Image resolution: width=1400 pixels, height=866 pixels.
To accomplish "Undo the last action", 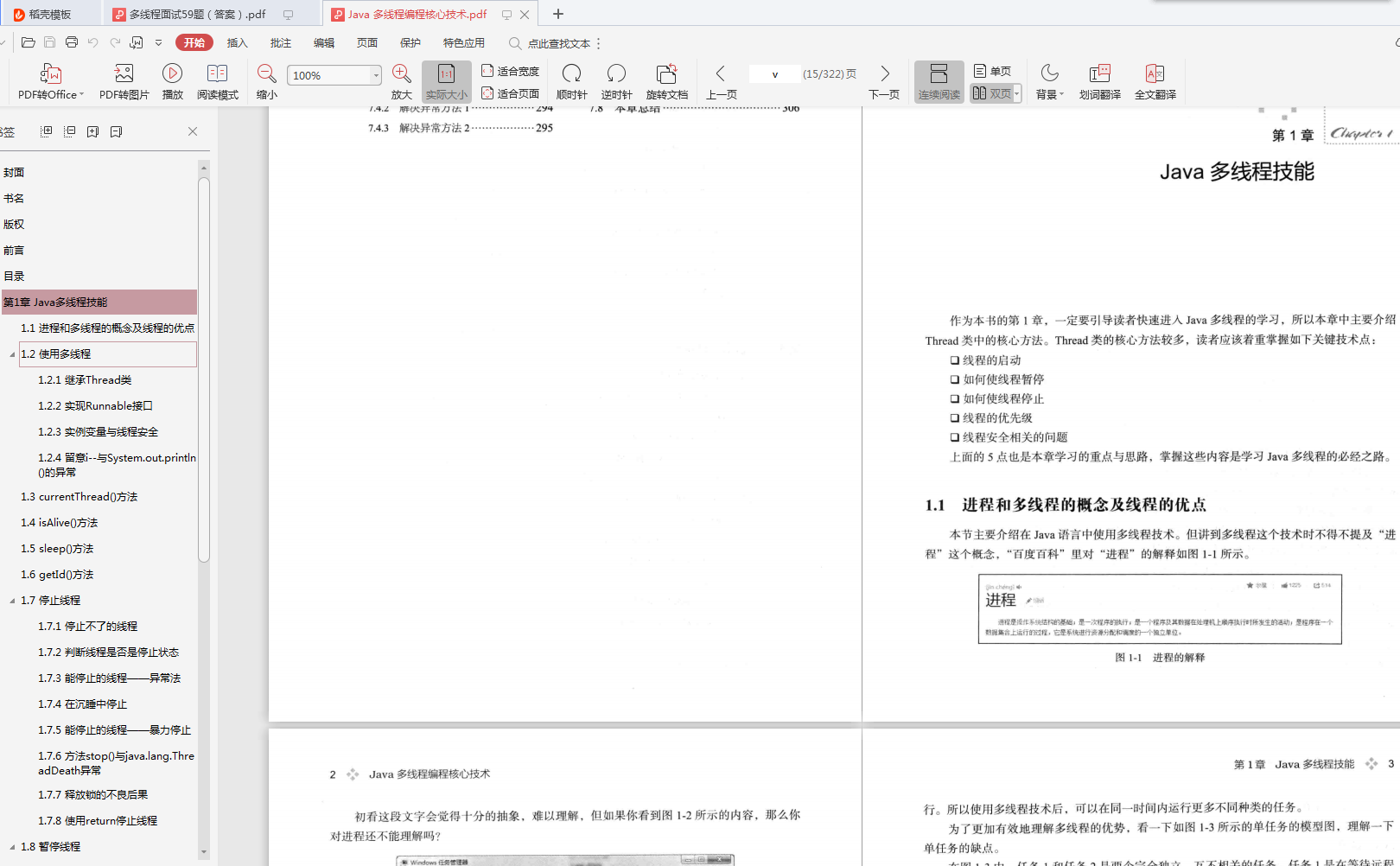I will (x=93, y=42).
